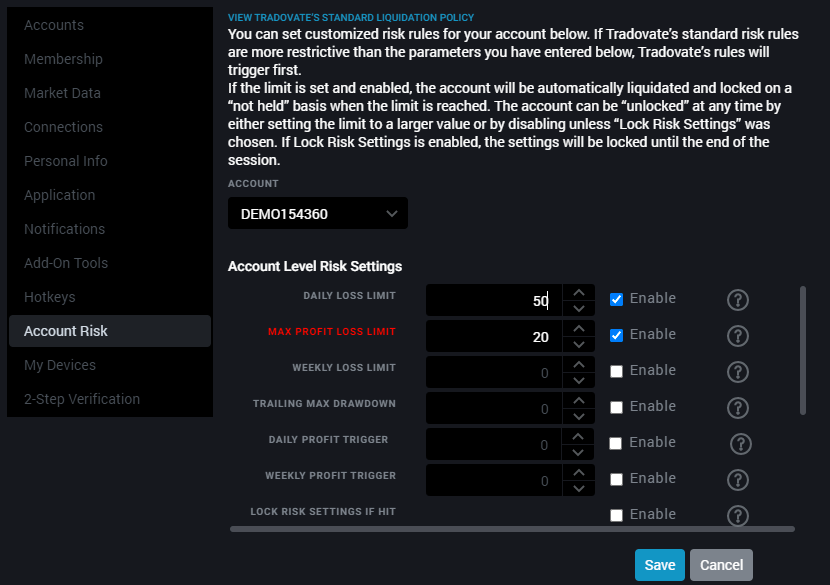This screenshot has height=585, width=830.
Task: Open Daily Profit Trigger help icon
Action: [740, 444]
